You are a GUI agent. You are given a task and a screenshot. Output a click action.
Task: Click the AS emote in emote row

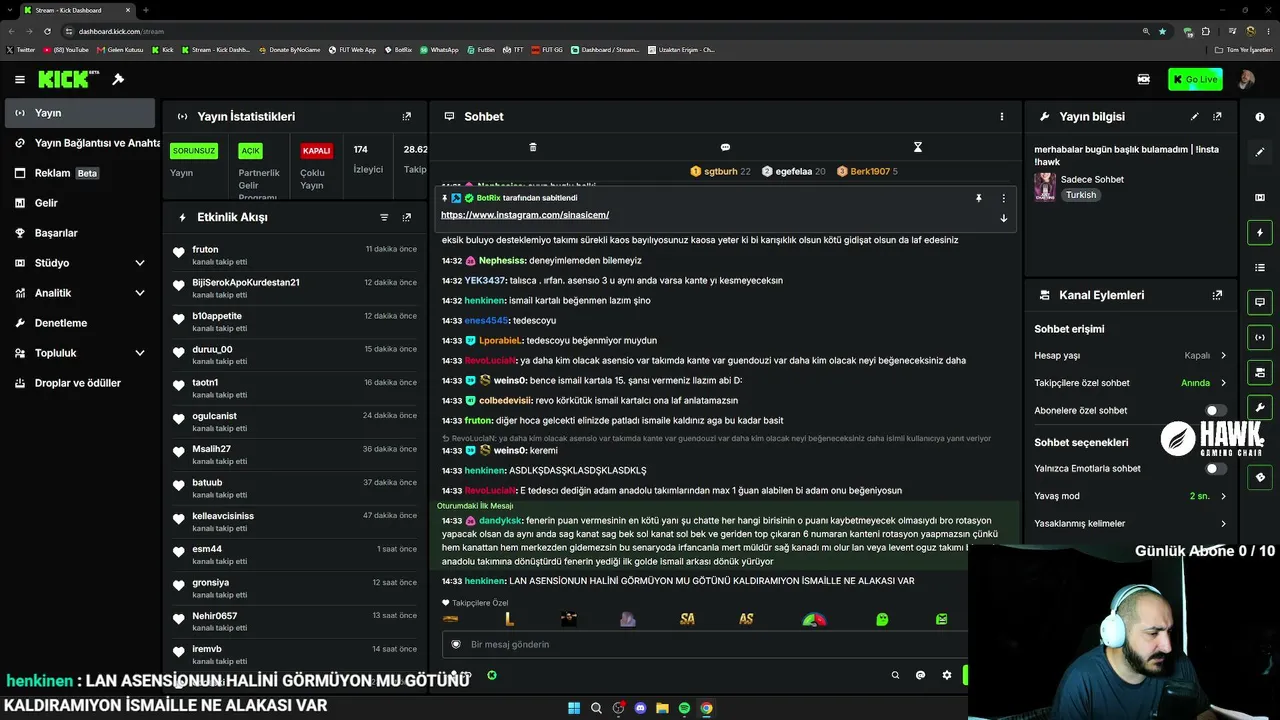pos(746,619)
